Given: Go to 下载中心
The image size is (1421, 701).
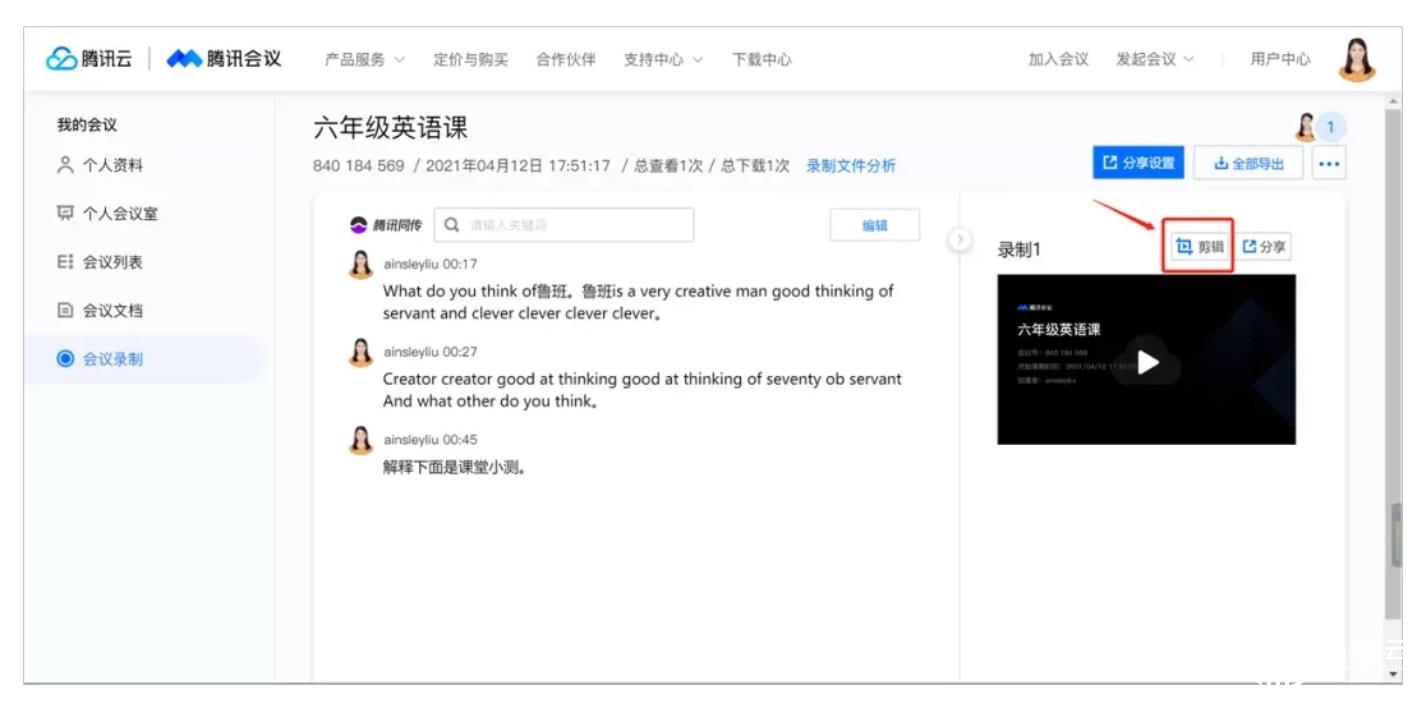Looking at the screenshot, I should pos(761,60).
